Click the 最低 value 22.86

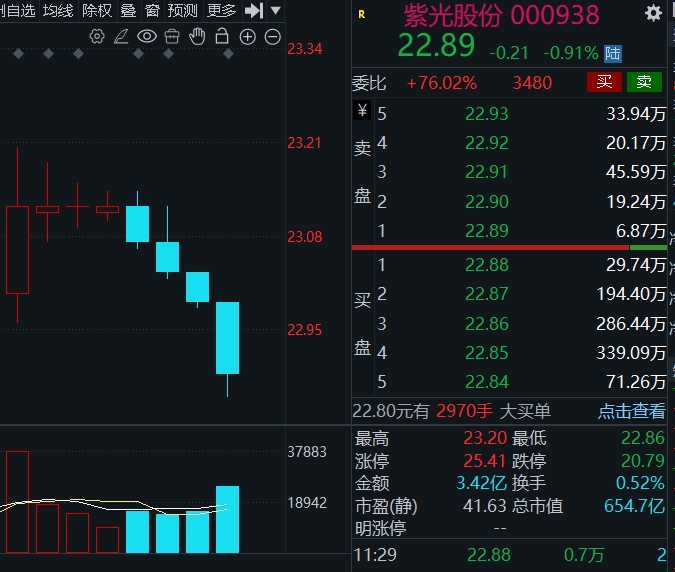point(643,438)
